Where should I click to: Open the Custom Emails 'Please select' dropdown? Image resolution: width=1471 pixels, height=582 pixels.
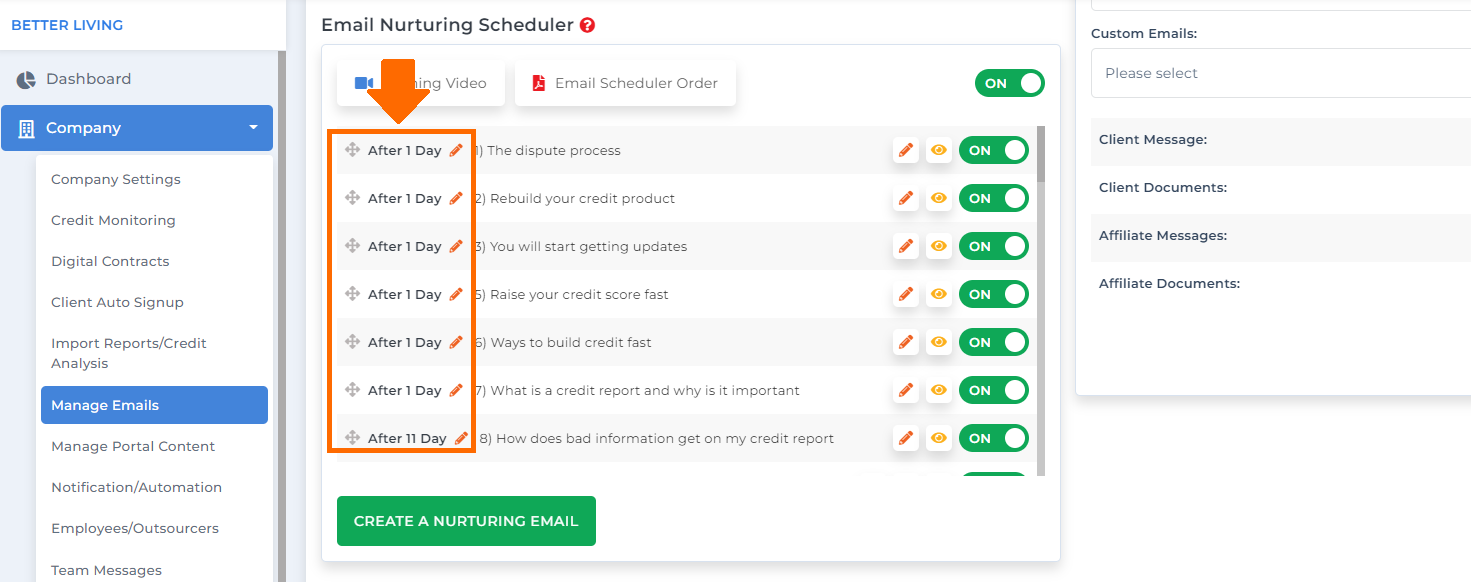tap(1281, 73)
